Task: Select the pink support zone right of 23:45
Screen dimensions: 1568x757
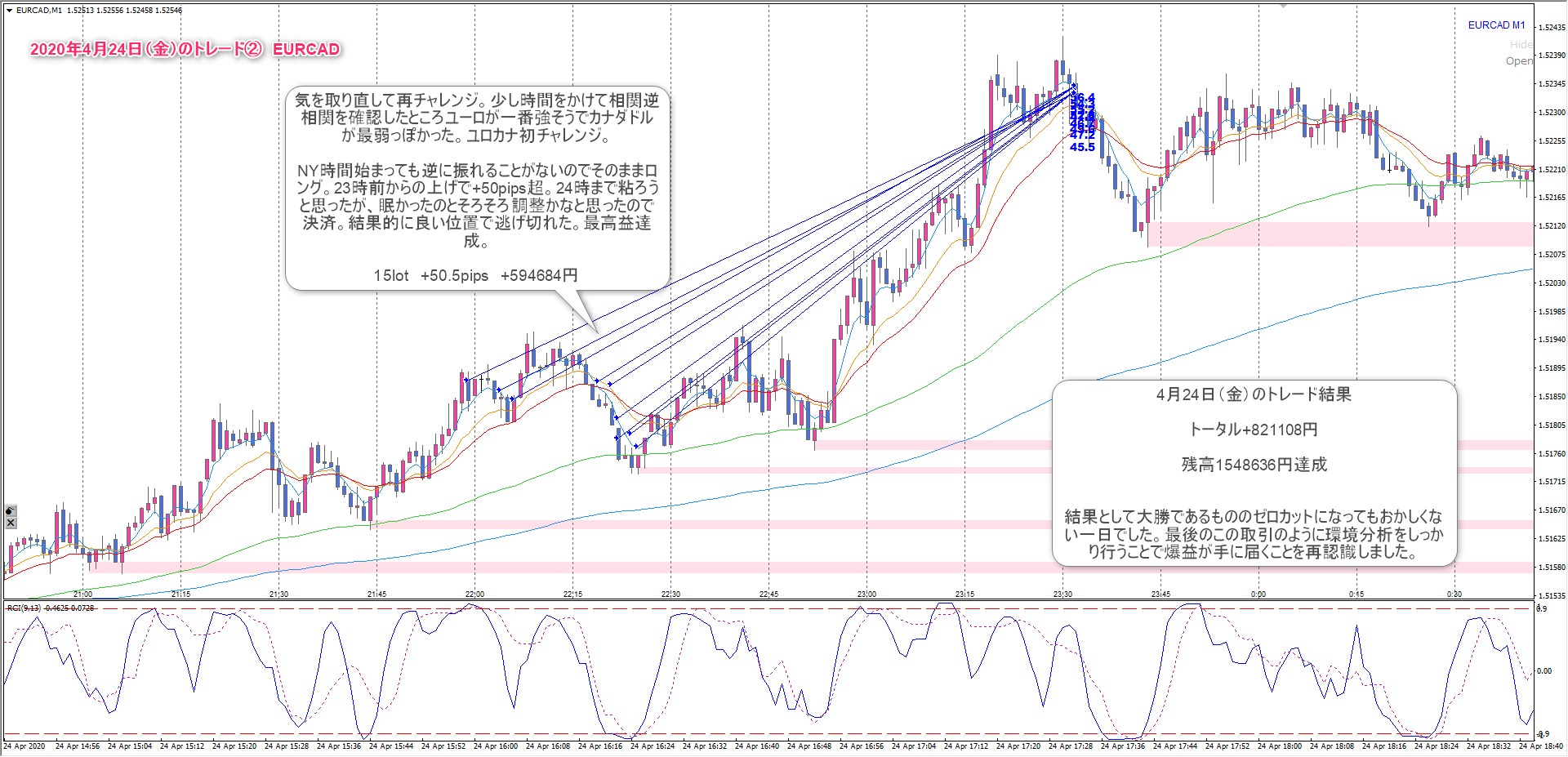Action: (x=1339, y=234)
